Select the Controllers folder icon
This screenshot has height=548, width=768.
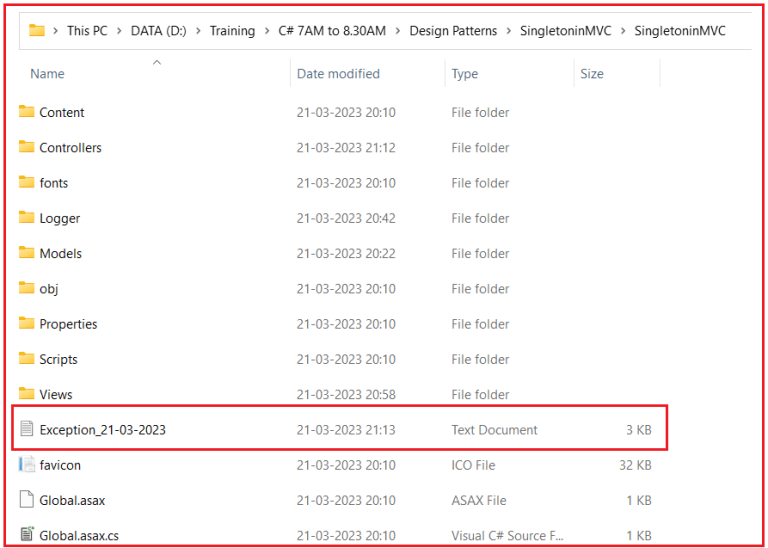point(26,147)
